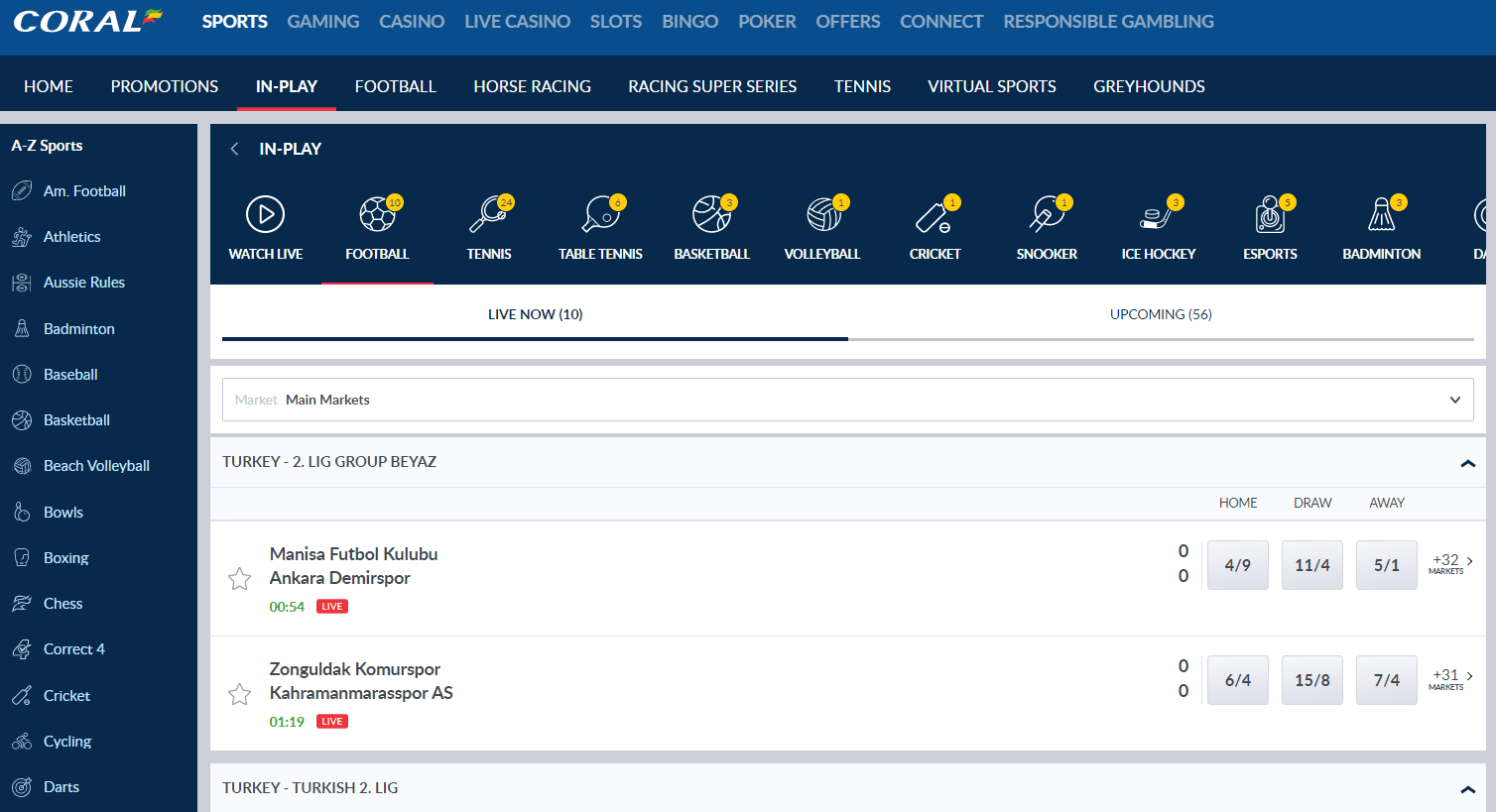
Task: Open the Watch Live play icon
Action: [265, 214]
